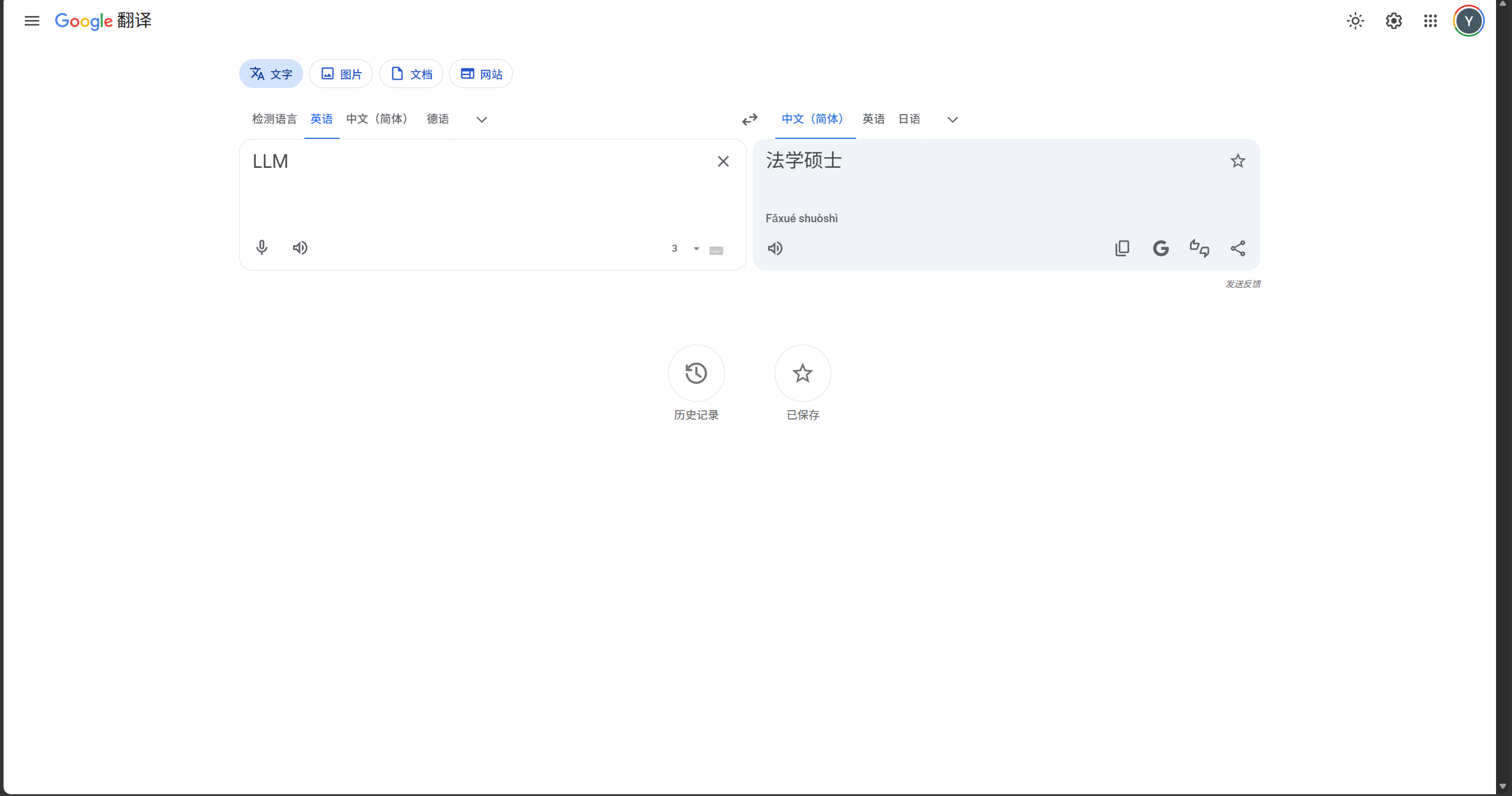Screen dimensions: 1512x796
Task: Click the pinyin Fǎxué shuòshì
Action: pyautogui.click(x=802, y=219)
